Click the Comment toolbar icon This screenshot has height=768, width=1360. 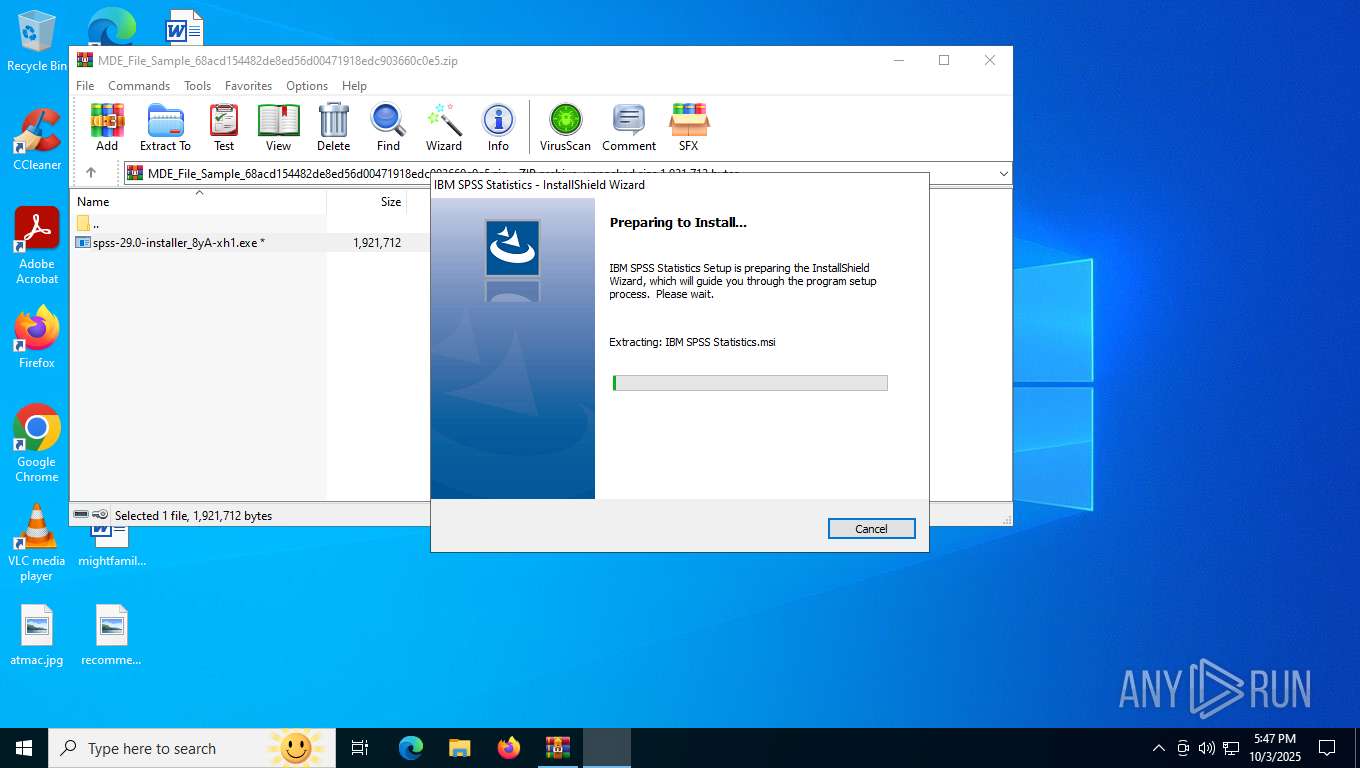629,127
